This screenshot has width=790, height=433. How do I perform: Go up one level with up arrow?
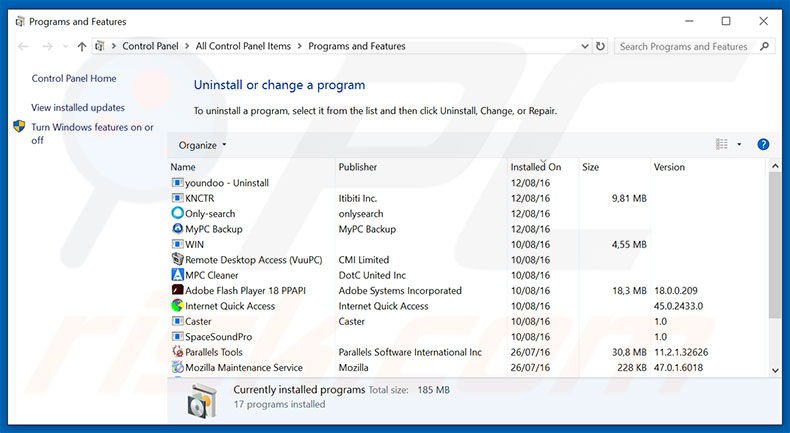[x=82, y=46]
